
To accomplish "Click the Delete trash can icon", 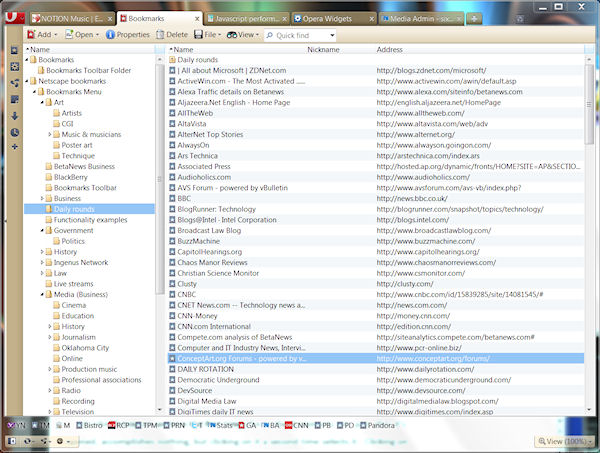I will (x=160, y=35).
